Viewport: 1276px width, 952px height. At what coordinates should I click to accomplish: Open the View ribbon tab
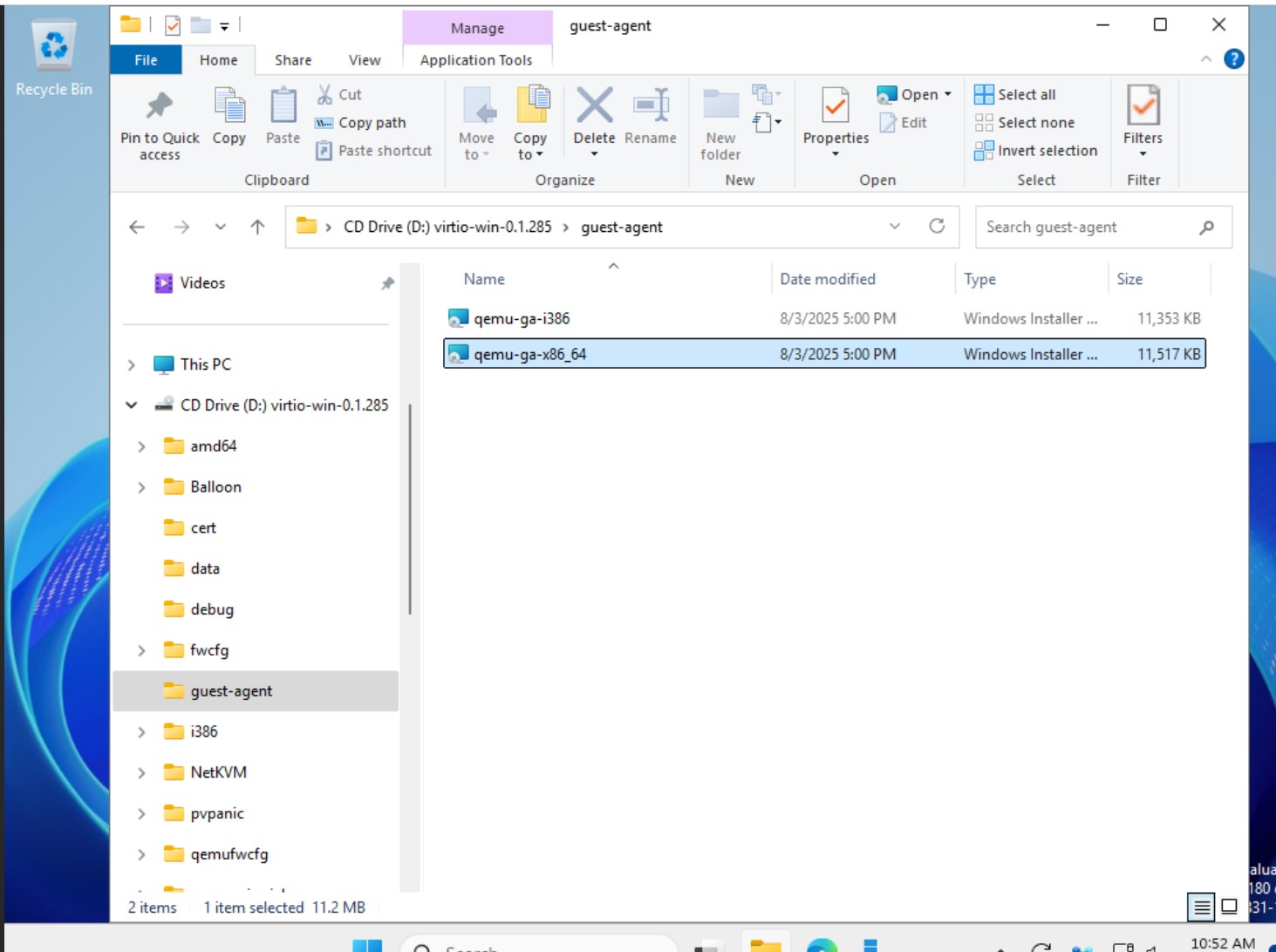tap(365, 60)
